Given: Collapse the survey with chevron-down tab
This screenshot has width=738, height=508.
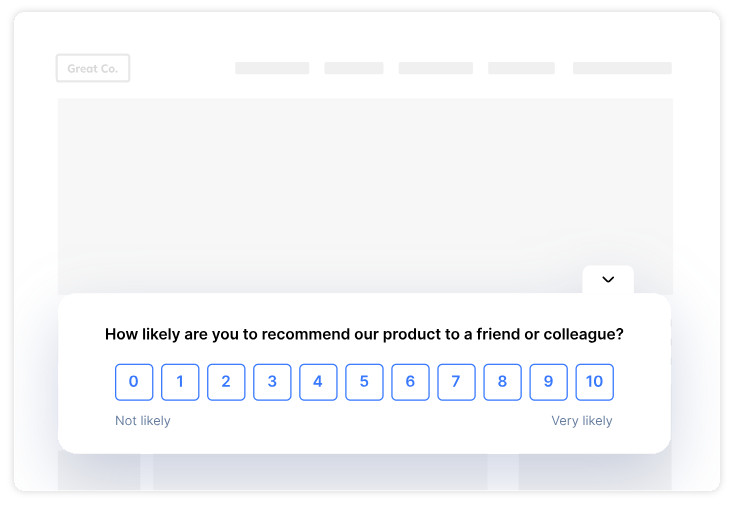Looking at the screenshot, I should coord(608,280).
